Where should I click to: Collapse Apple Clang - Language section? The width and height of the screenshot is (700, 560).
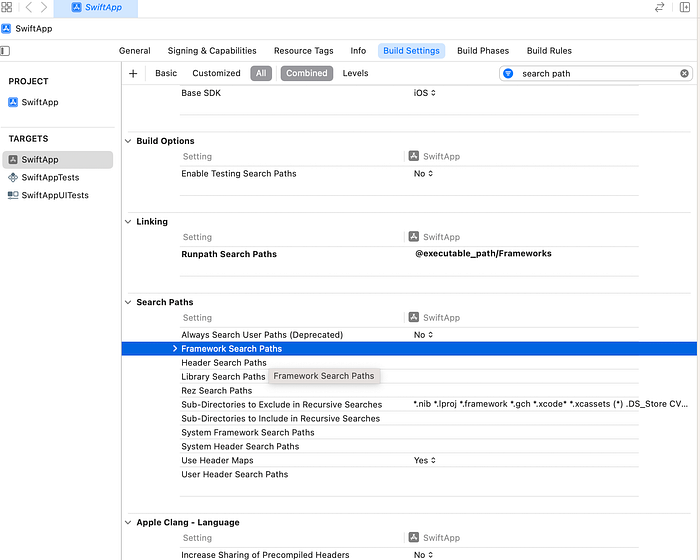point(128,522)
